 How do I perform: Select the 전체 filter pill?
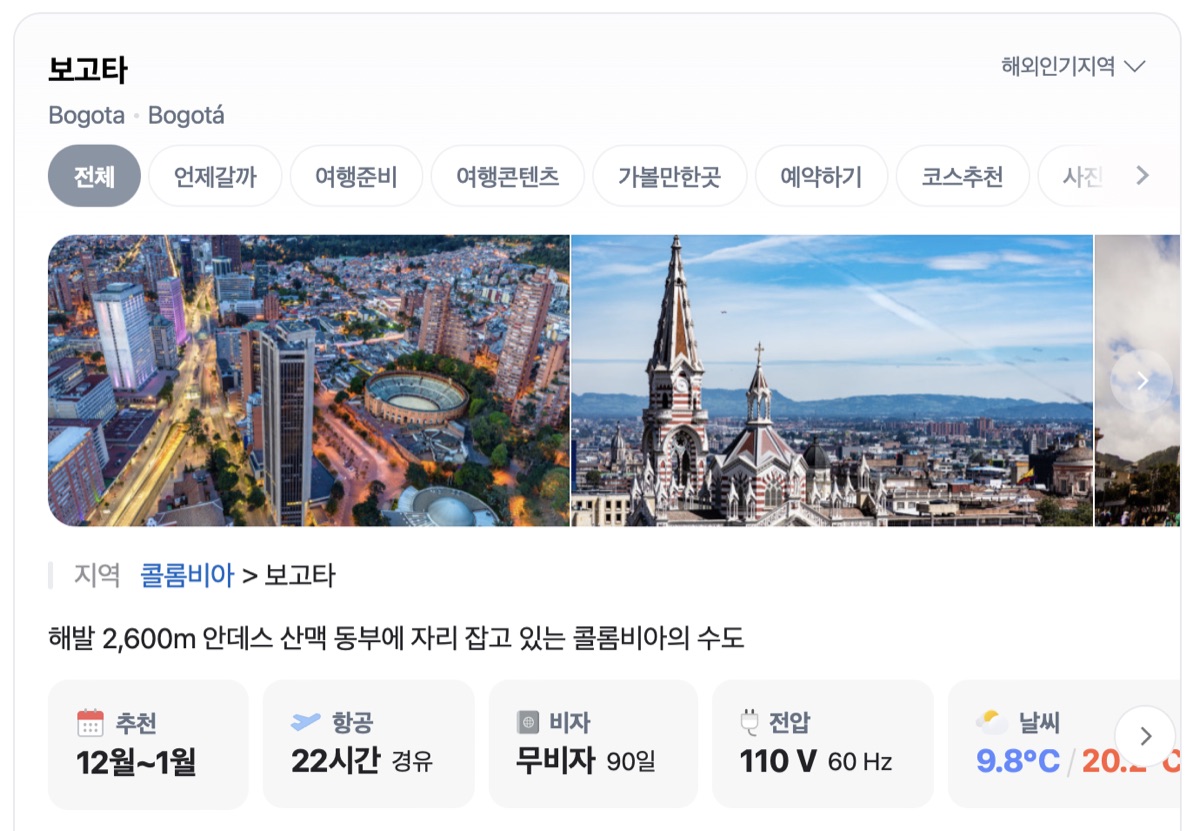coord(94,175)
